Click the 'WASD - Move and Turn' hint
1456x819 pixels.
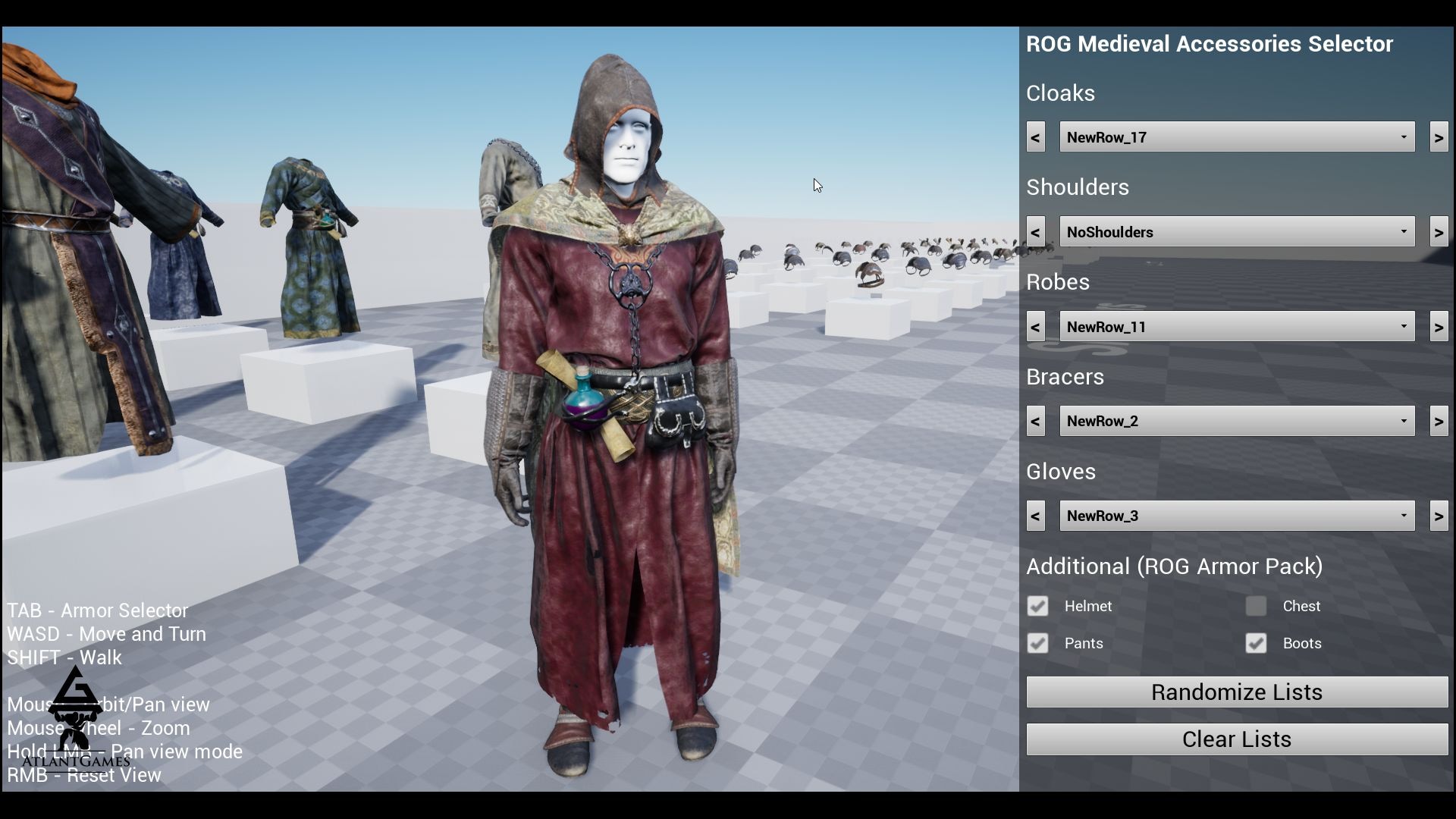pos(106,634)
